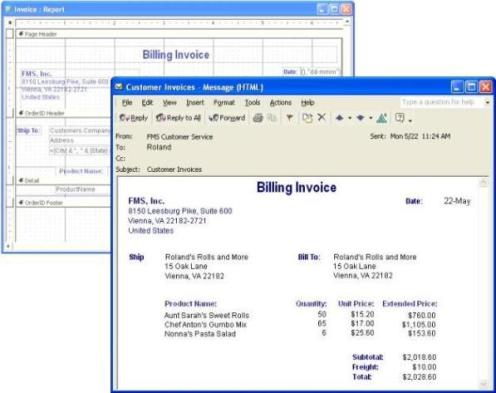Open the View menu
Screen dimensions: 496x393
(170, 103)
